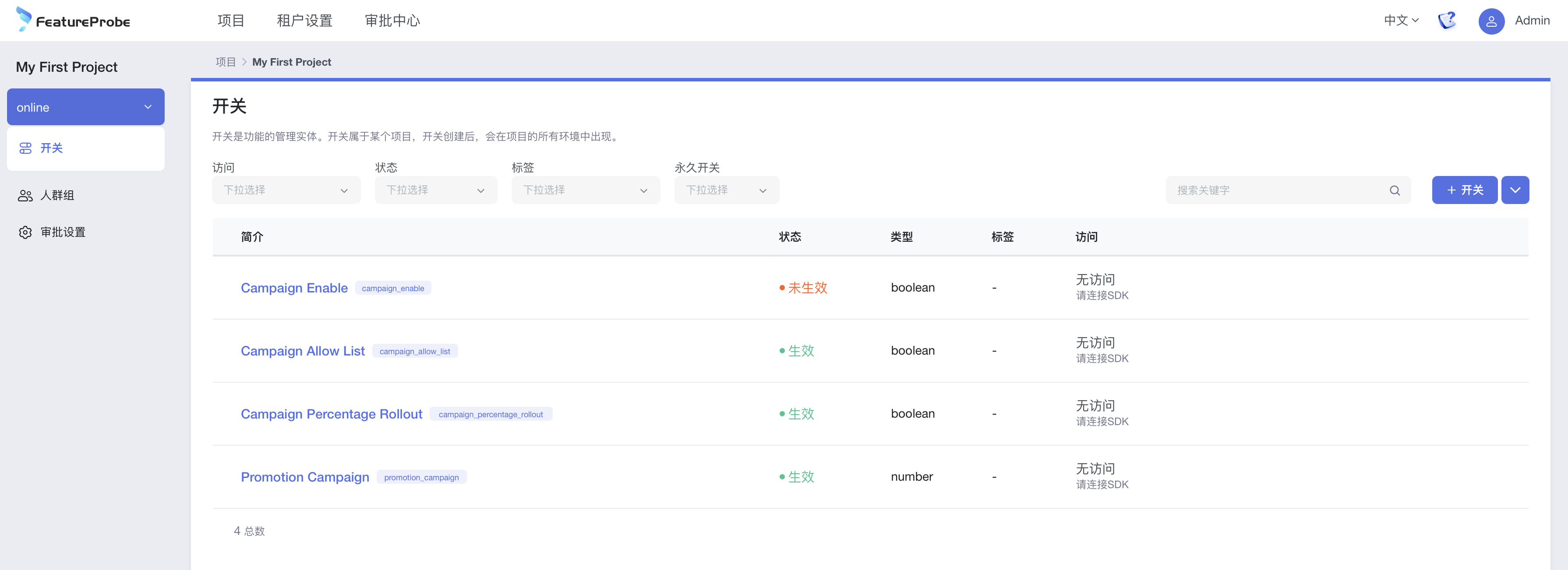The height and width of the screenshot is (570, 1568).
Task: Expand arrow next to add 开关 button
Action: pyautogui.click(x=1515, y=190)
